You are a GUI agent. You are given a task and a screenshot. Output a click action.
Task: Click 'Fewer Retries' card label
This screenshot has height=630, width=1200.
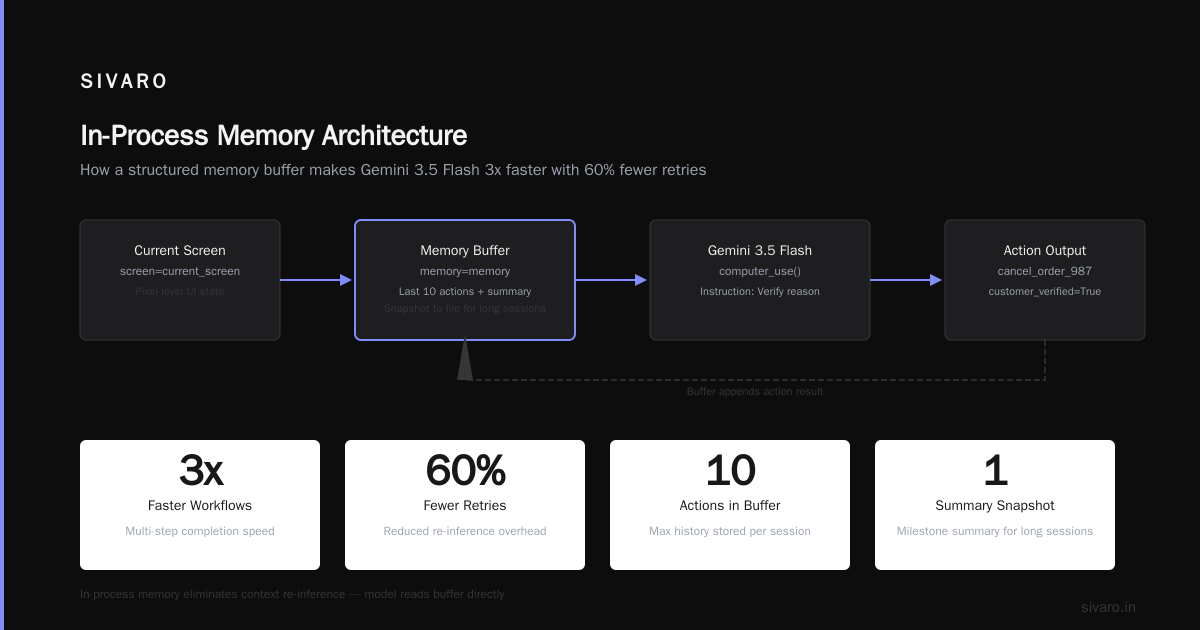tap(465, 505)
